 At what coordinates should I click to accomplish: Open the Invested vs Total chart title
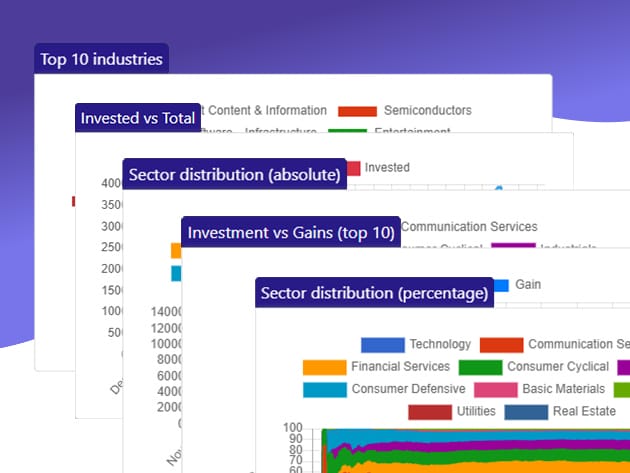point(138,118)
